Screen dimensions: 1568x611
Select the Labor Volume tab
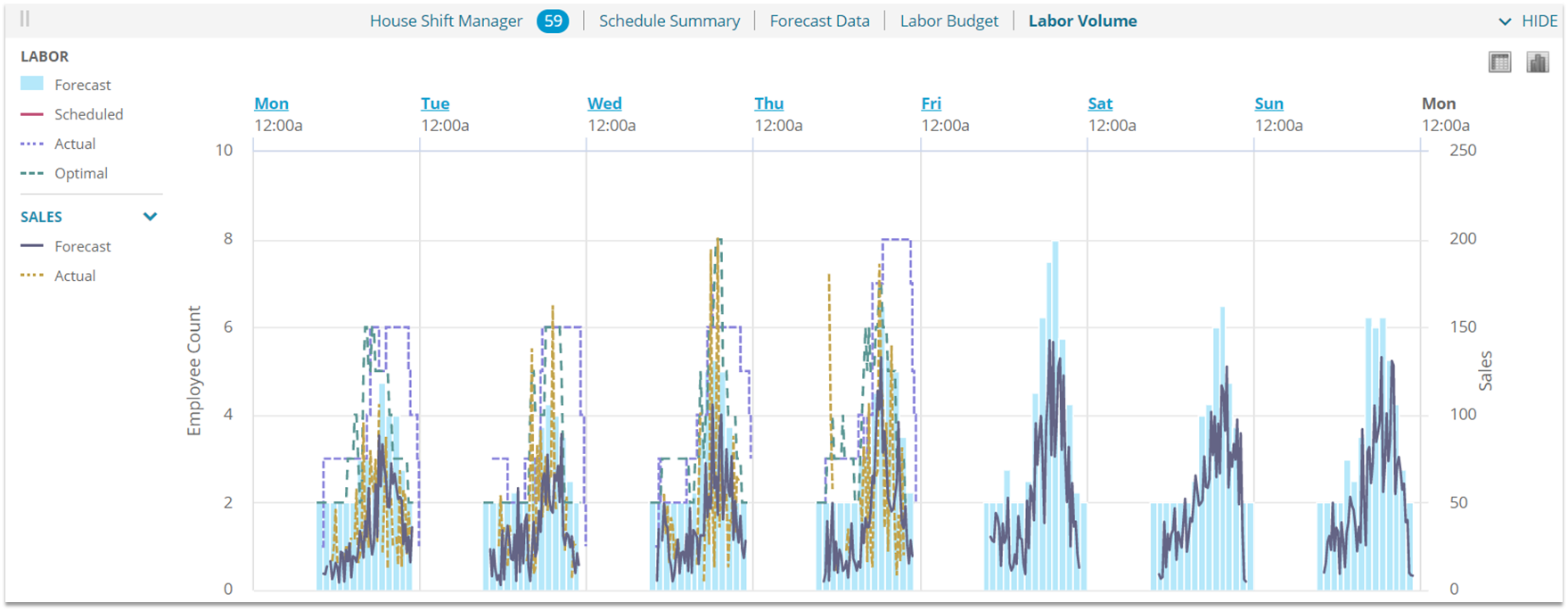coord(1082,21)
